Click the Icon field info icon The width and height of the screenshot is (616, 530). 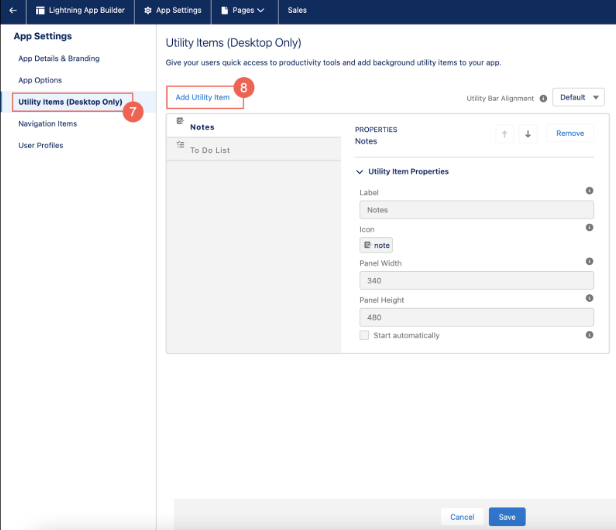(x=589, y=228)
